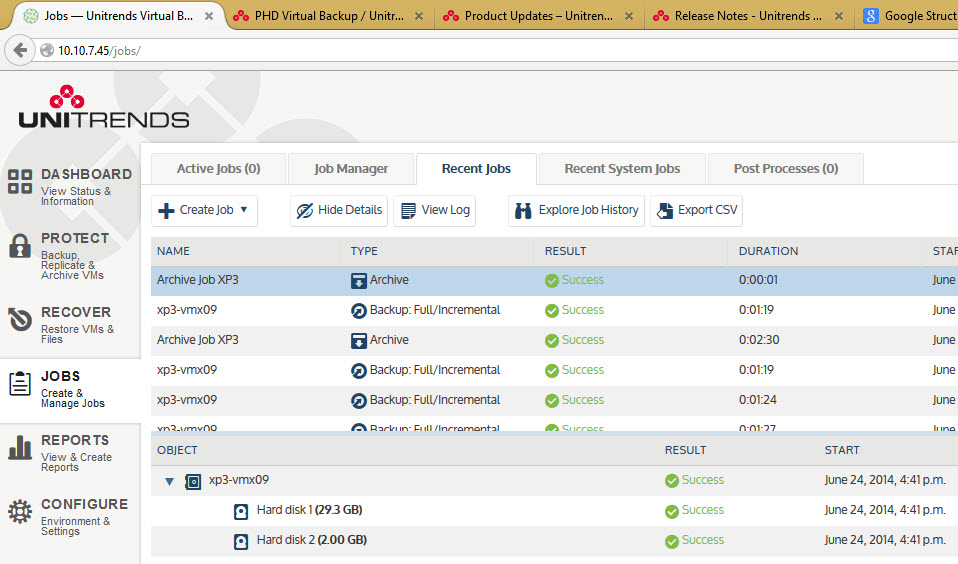This screenshot has width=958, height=564.
Task: Click the Jobs clipboard icon
Action: (x=20, y=383)
